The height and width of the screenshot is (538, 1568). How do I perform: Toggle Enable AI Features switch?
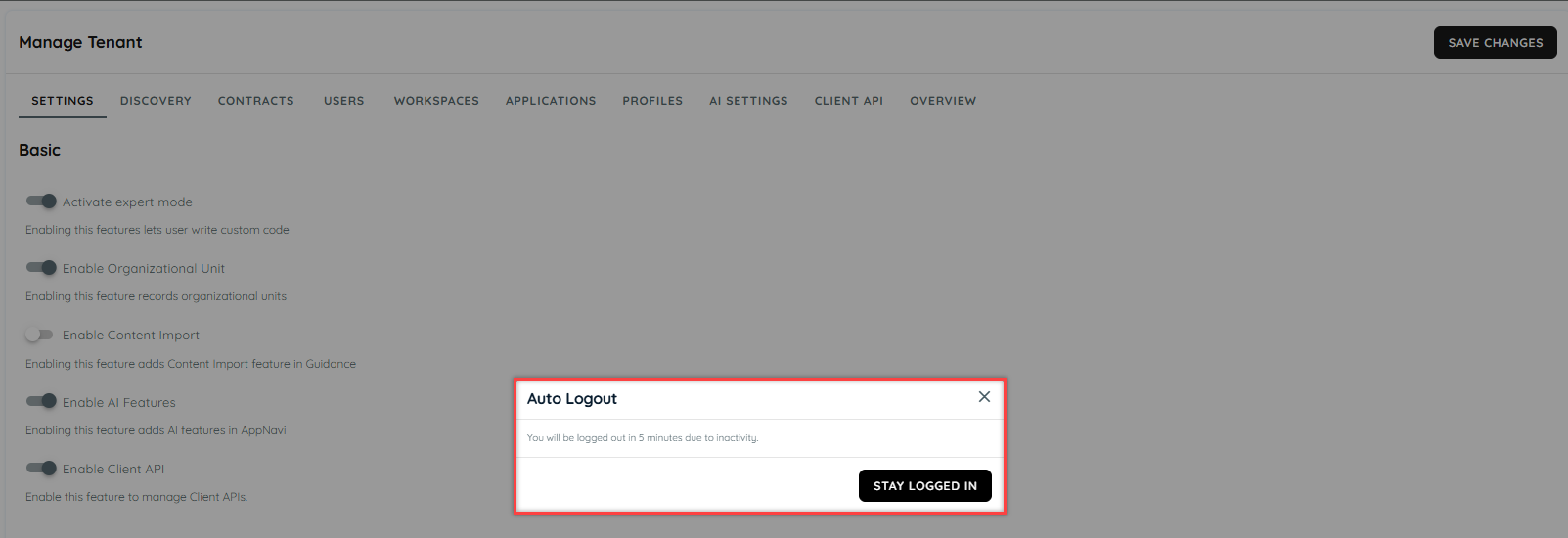(41, 401)
